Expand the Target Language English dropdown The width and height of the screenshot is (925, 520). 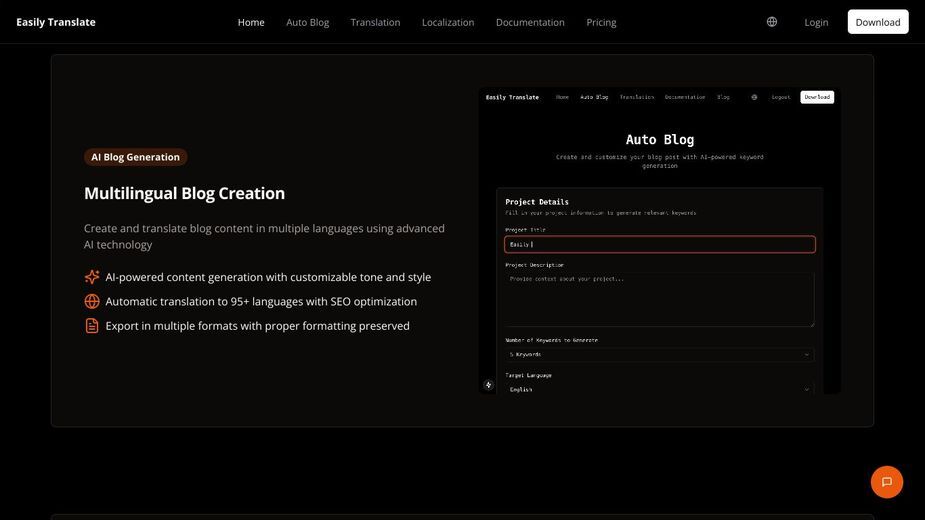(660, 389)
